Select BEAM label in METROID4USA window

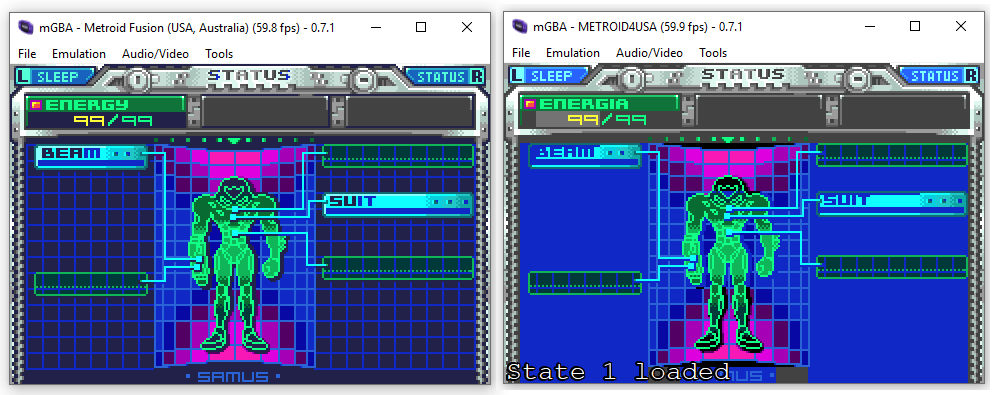(x=565, y=153)
